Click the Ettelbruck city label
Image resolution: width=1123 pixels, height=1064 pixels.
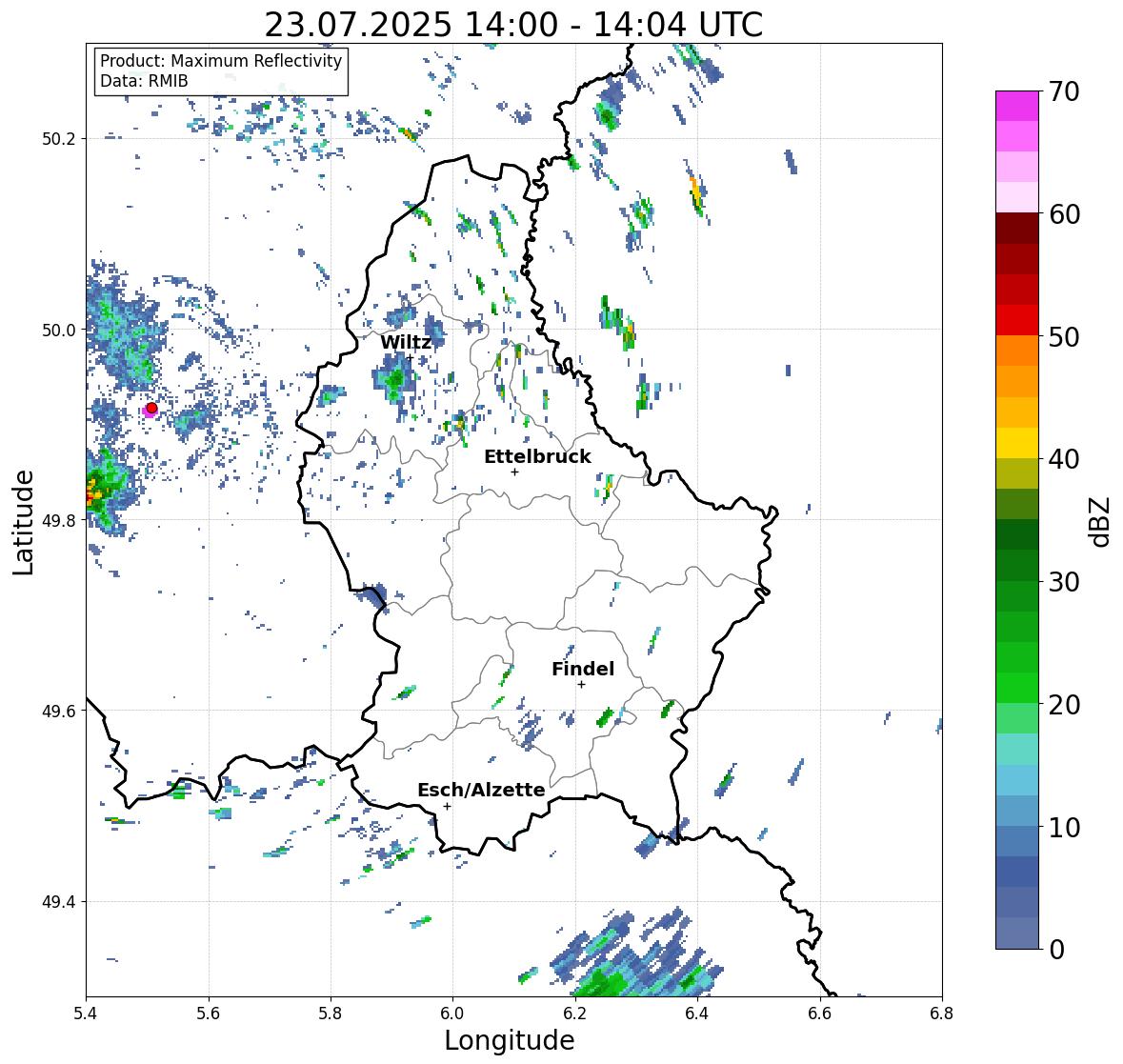pyautogui.click(x=537, y=457)
